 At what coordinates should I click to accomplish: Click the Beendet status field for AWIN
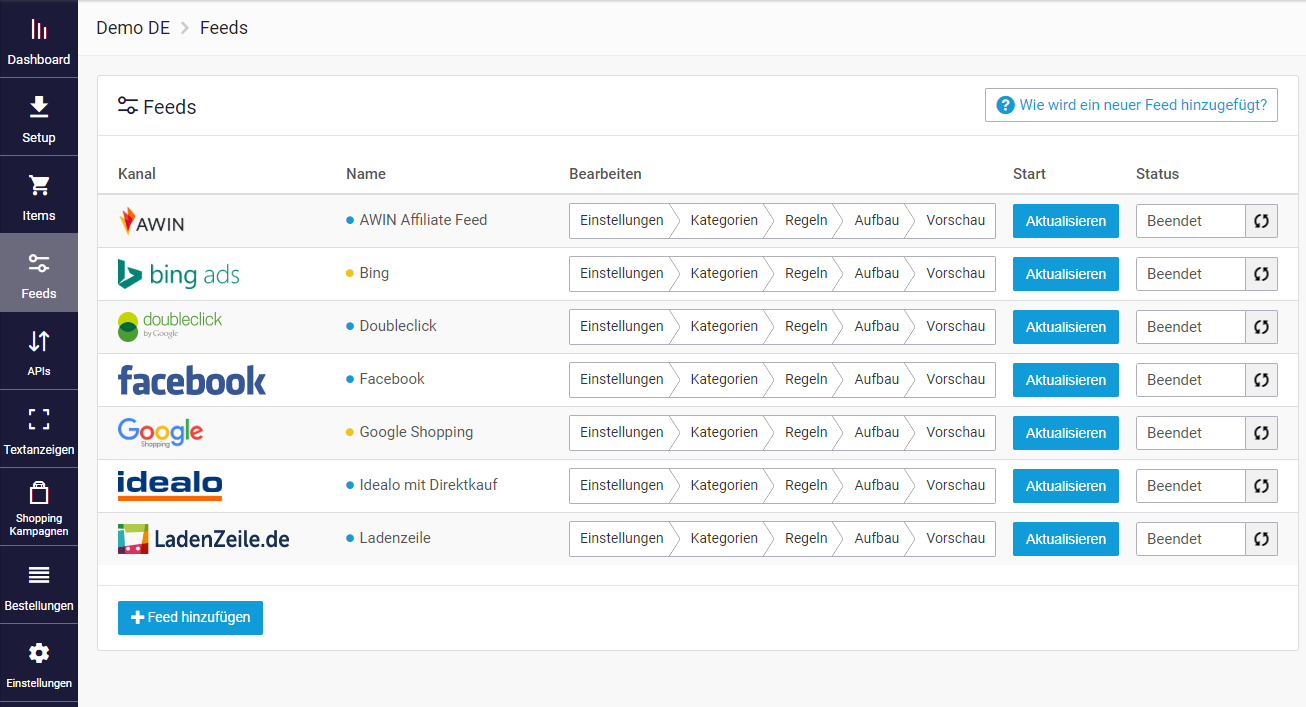tap(1191, 221)
